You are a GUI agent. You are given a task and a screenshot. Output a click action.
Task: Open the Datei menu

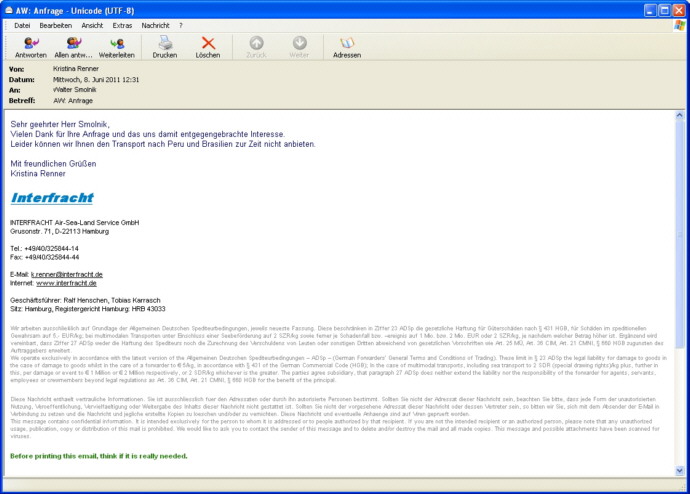[x=22, y=24]
